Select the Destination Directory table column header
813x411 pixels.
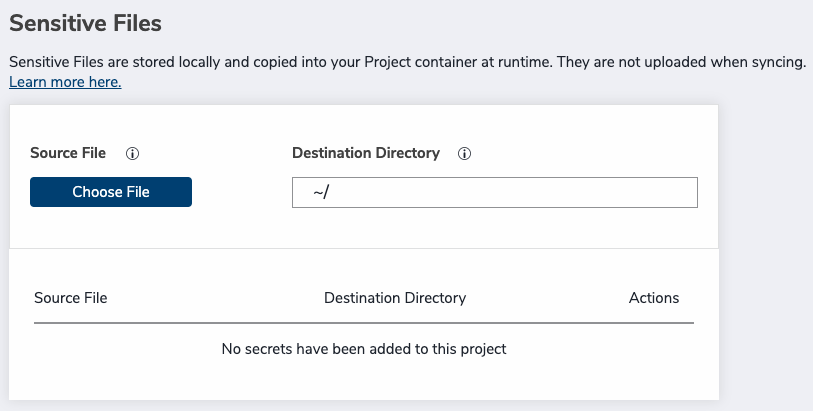coord(395,298)
